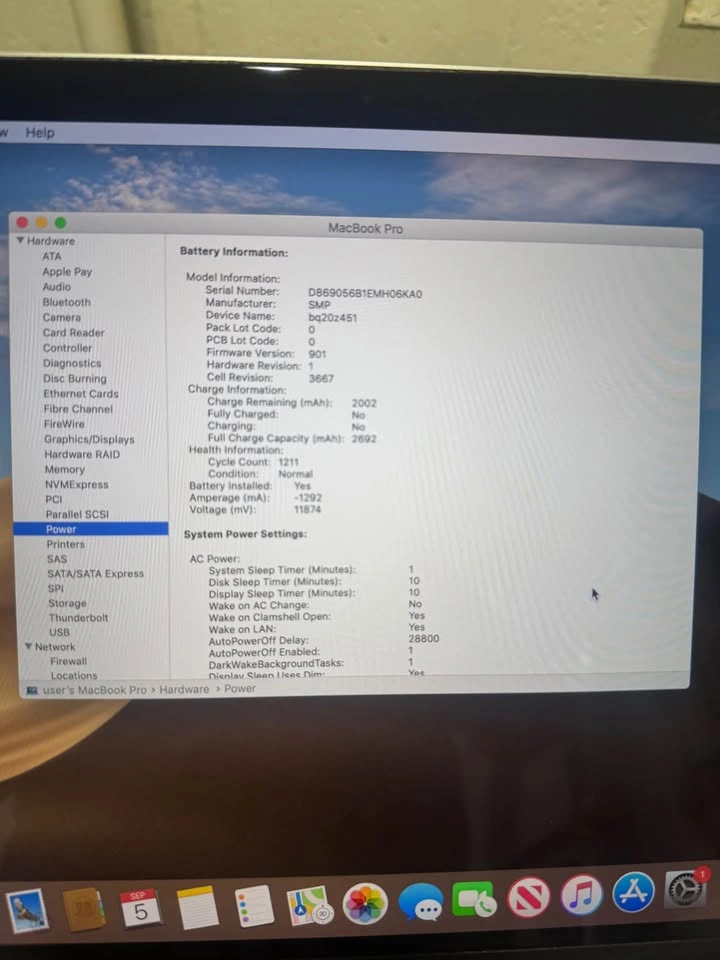Click Full Charge Capacity value 2692
The image size is (720, 960).
(x=364, y=438)
